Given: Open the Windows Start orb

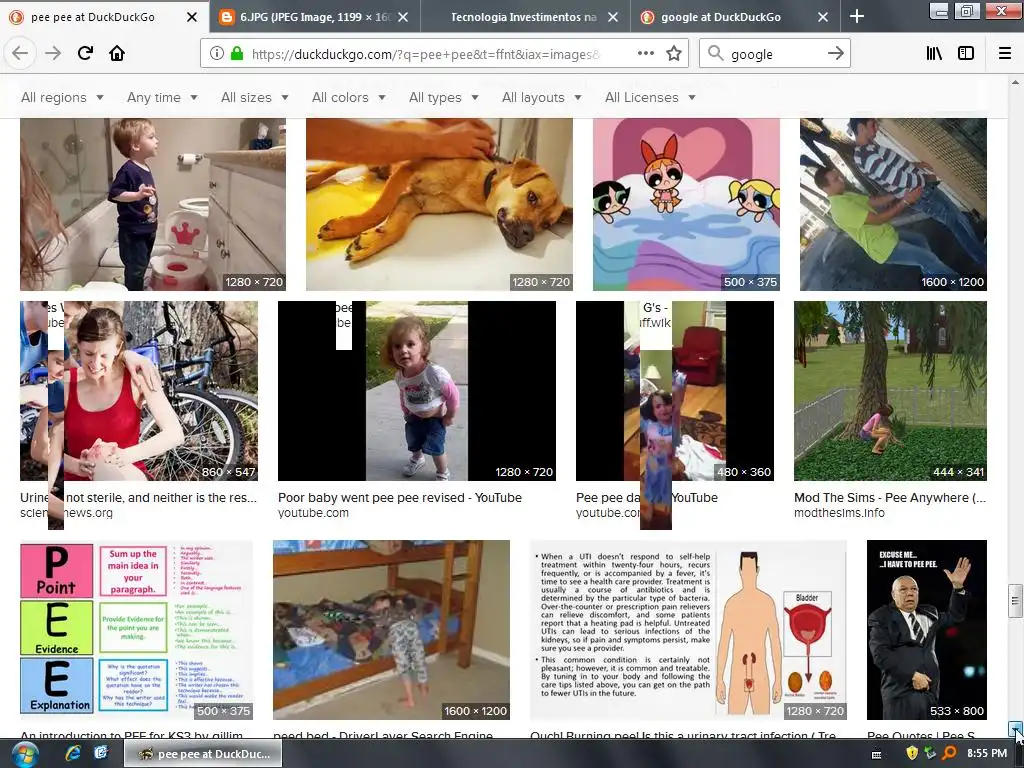Looking at the screenshot, I should coord(24,754).
